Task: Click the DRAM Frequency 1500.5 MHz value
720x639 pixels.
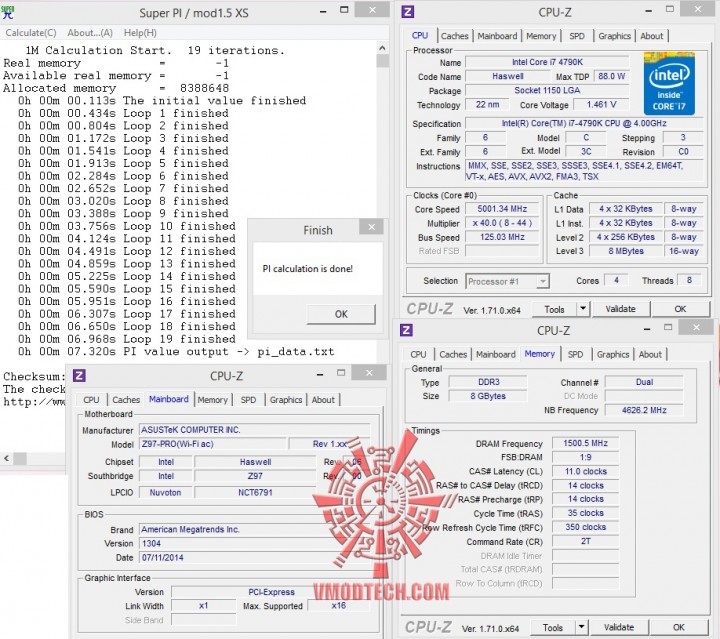Action: (x=585, y=443)
